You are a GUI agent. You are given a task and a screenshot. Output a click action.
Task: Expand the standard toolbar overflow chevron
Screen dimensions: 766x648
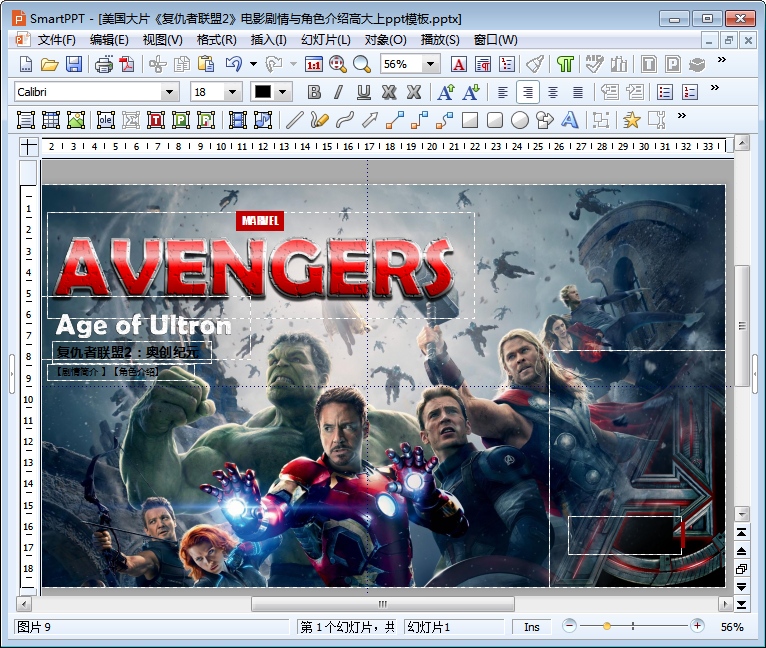[x=722, y=60]
